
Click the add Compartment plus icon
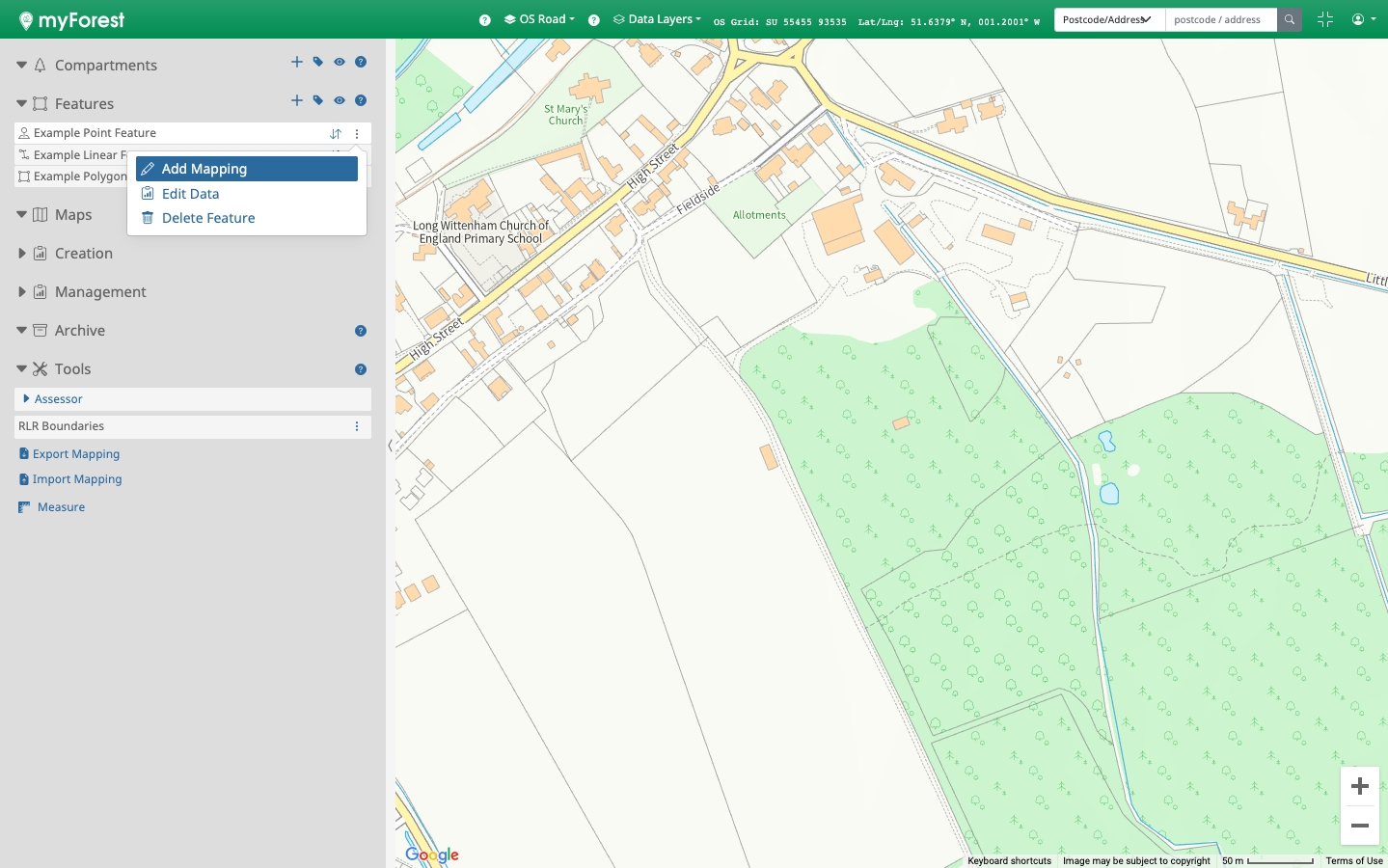(x=297, y=62)
